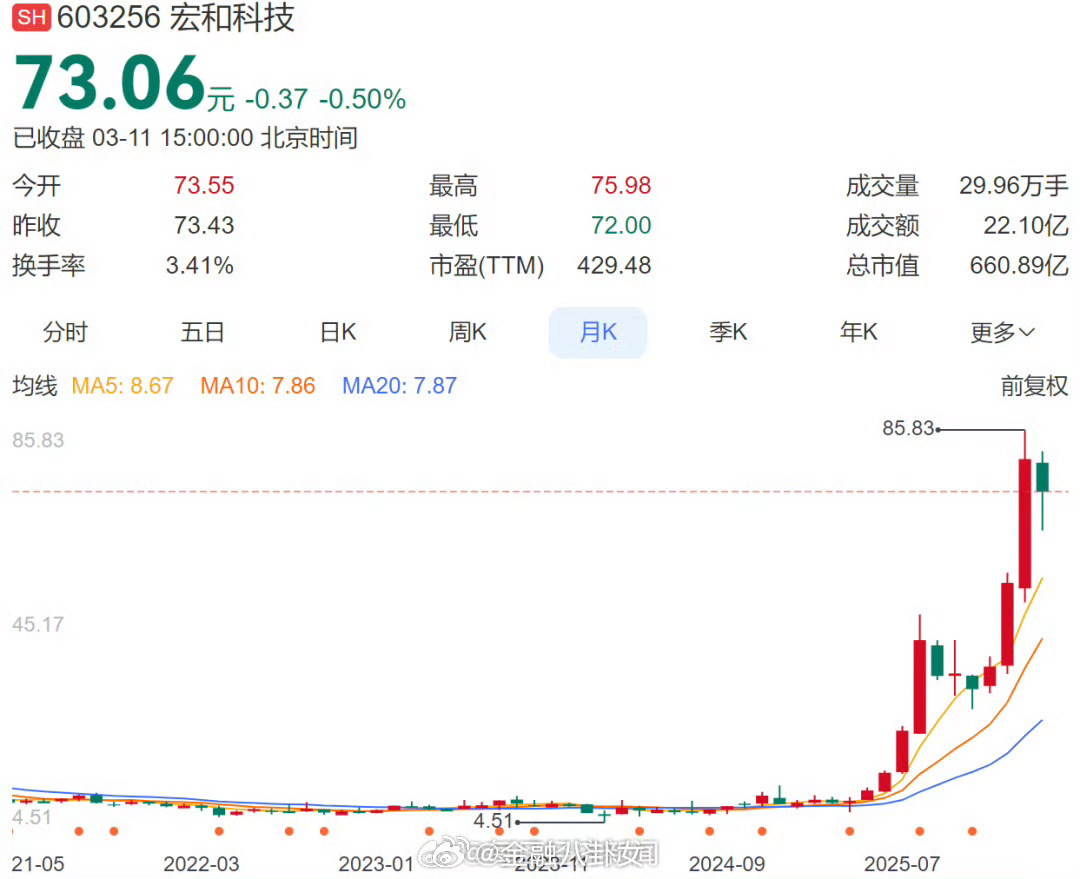Click the percent change -0.50%
1080x879 pixels.
(x=362, y=99)
